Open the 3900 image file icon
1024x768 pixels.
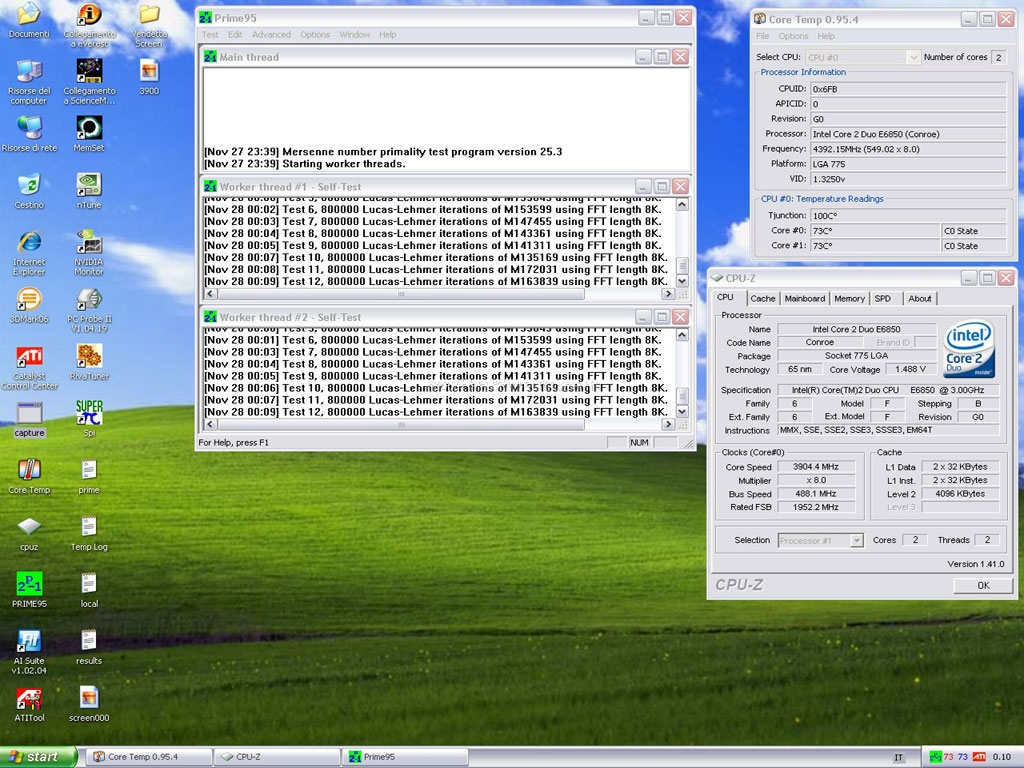coord(149,71)
